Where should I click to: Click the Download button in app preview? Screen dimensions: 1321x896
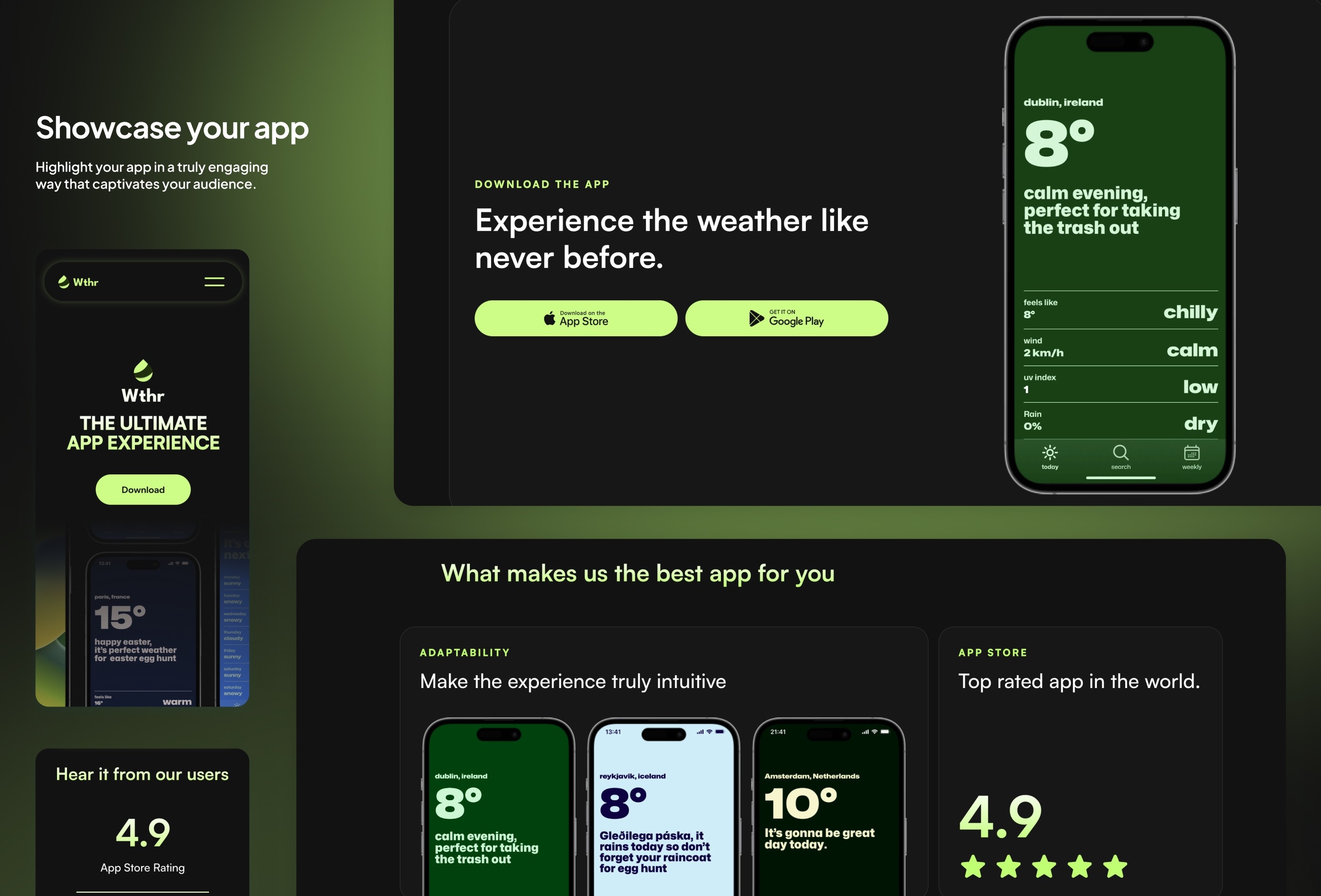coord(143,489)
